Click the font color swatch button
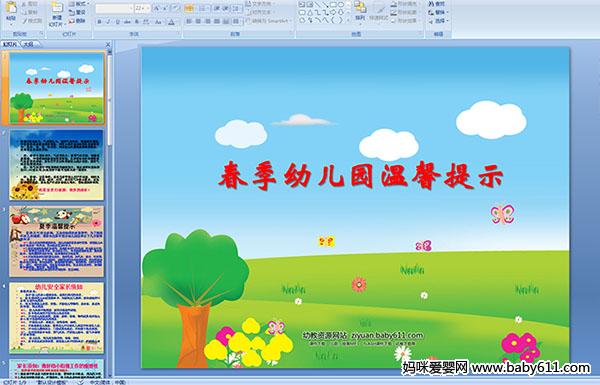600x385 pixels. click(x=171, y=22)
